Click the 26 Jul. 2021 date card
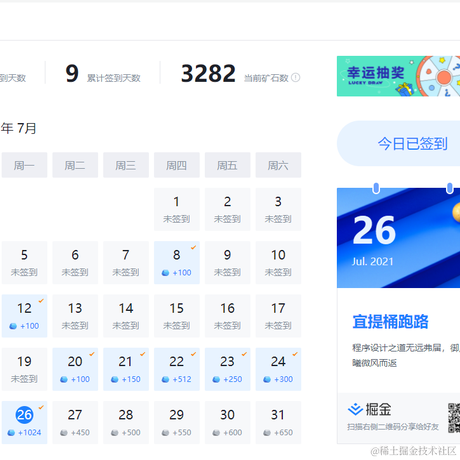Viewport: 460px width, 460px height. coord(398,238)
